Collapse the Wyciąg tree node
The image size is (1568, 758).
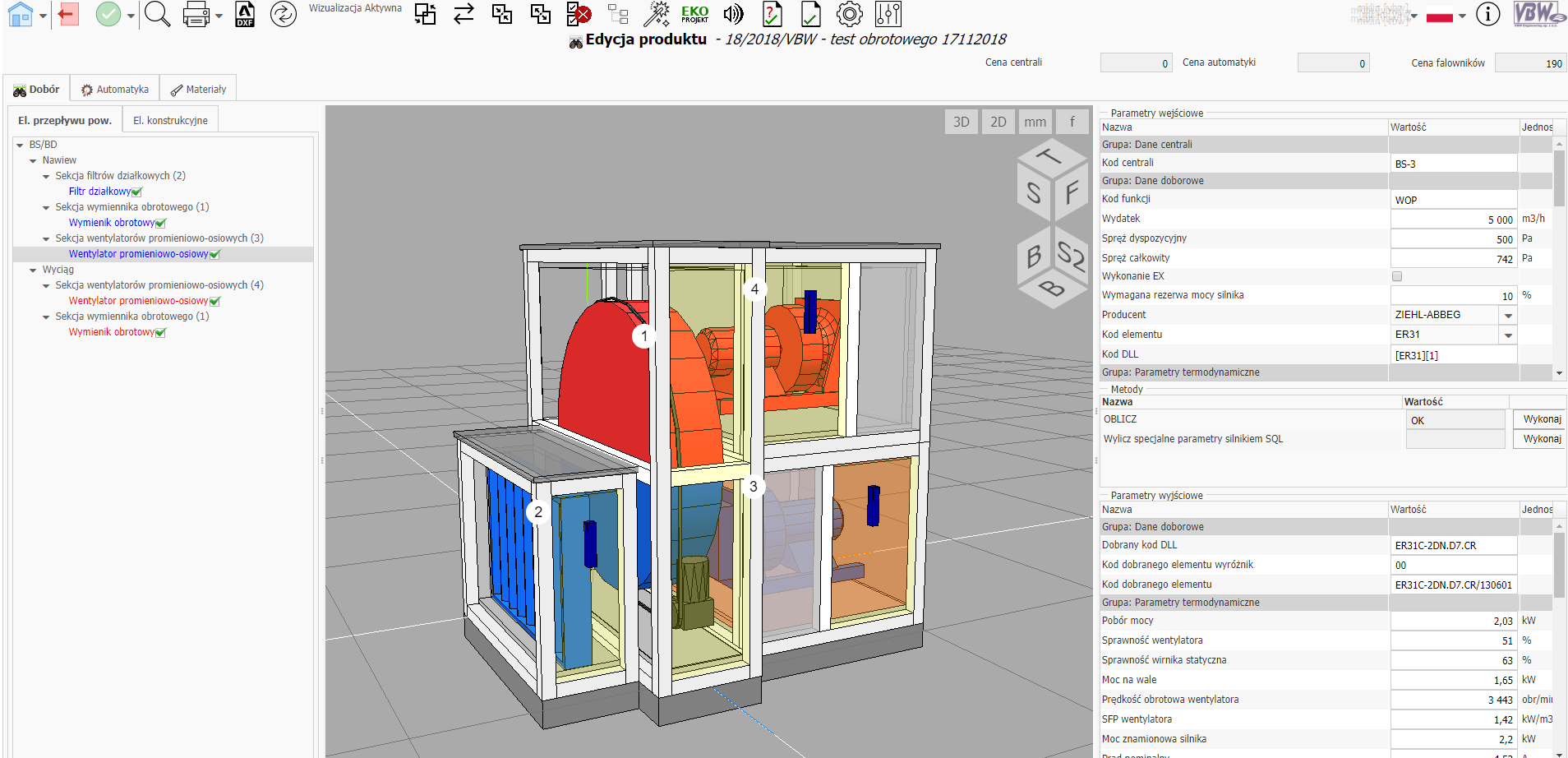pos(33,270)
